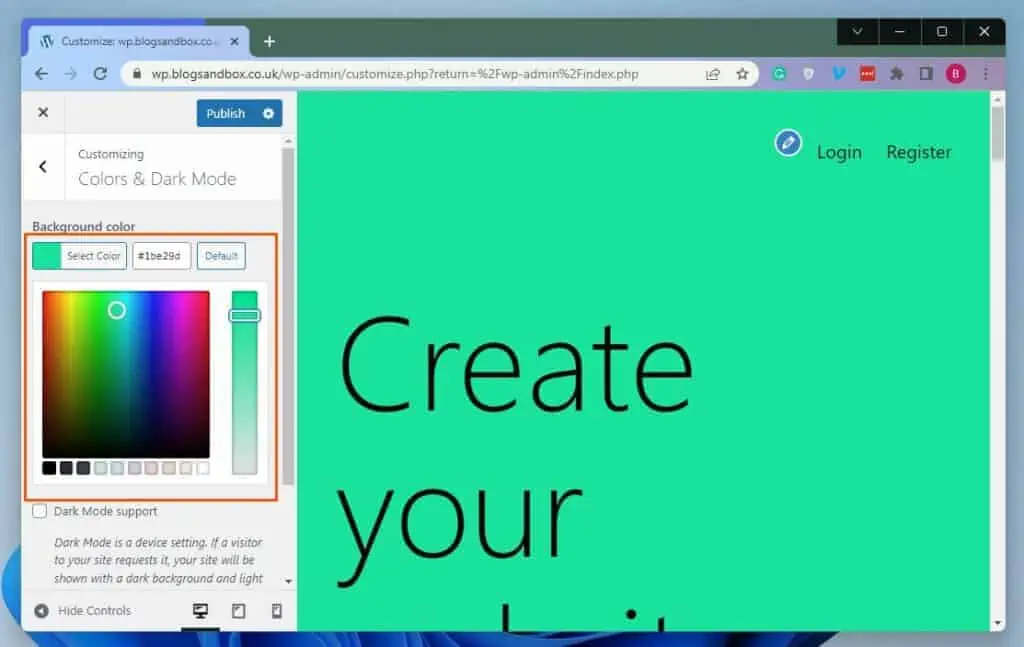
Task: Click the address bar URL
Action: [394, 74]
